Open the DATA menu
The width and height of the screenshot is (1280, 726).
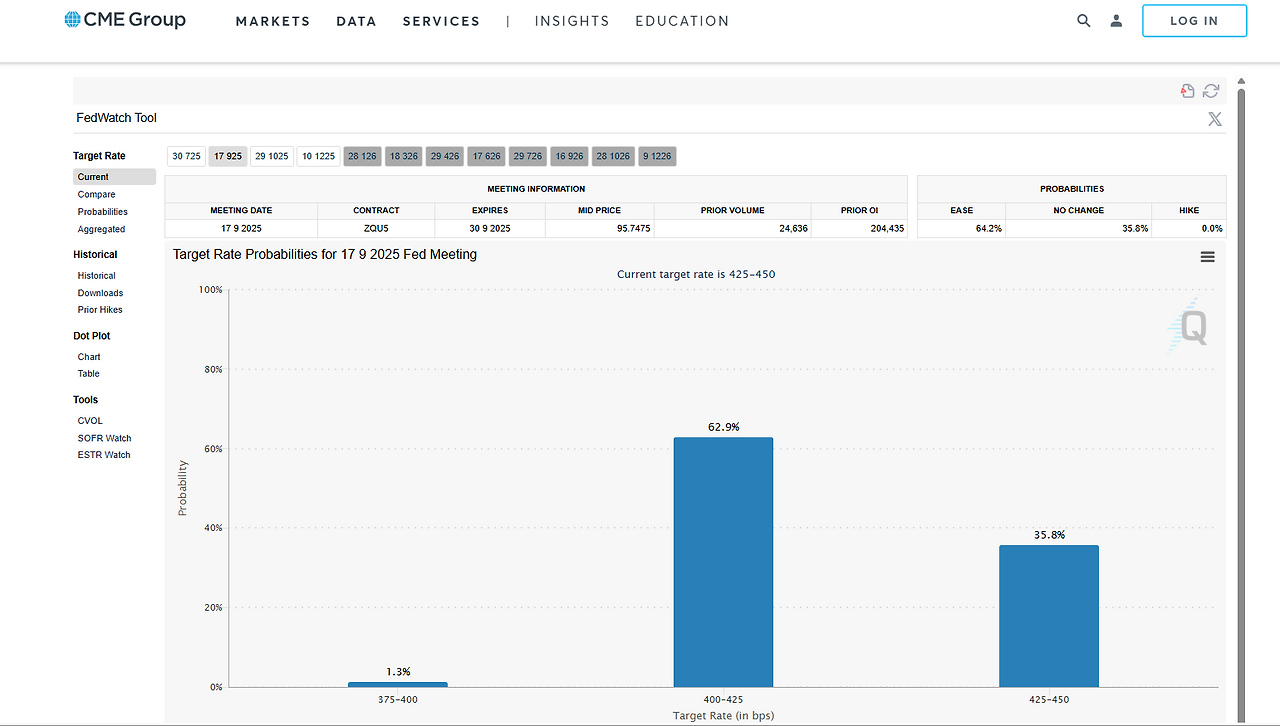pyautogui.click(x=356, y=21)
